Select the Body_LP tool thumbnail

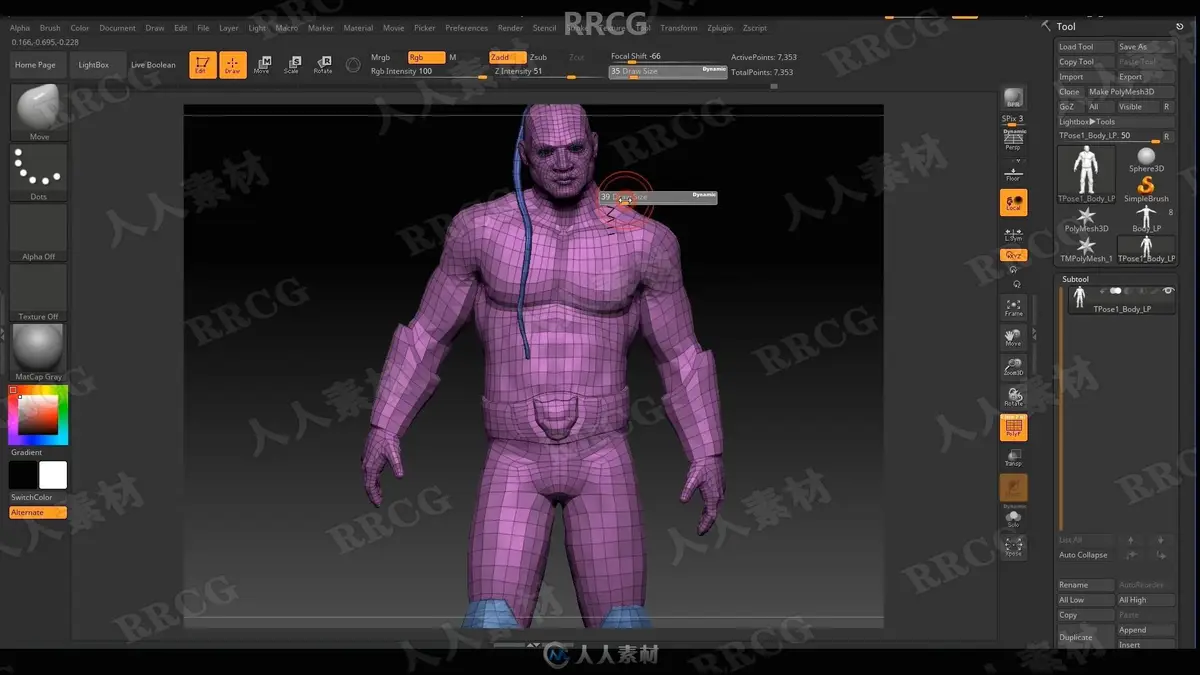1146,219
